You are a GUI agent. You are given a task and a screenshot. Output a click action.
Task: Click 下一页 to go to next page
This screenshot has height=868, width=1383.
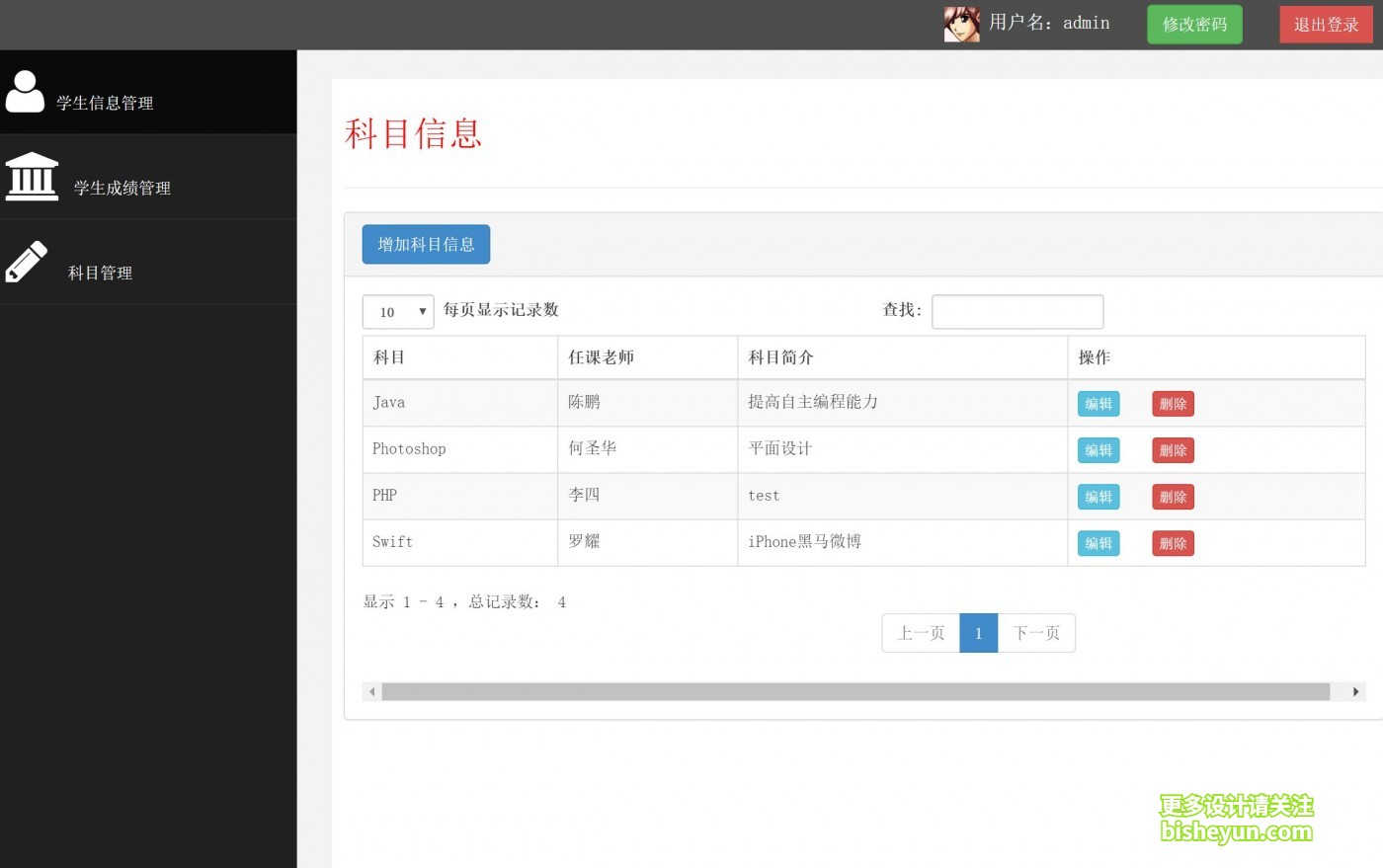point(1035,633)
